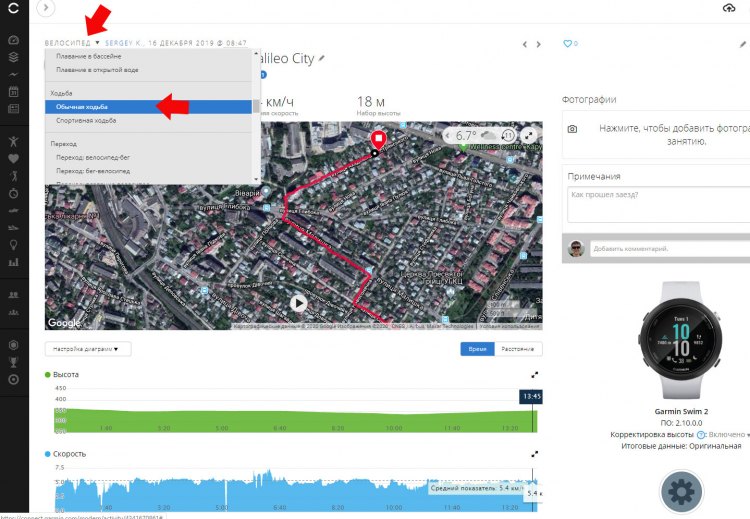This screenshot has height=519, width=750.
Task: Like the activity with heart icon
Action: 567,44
